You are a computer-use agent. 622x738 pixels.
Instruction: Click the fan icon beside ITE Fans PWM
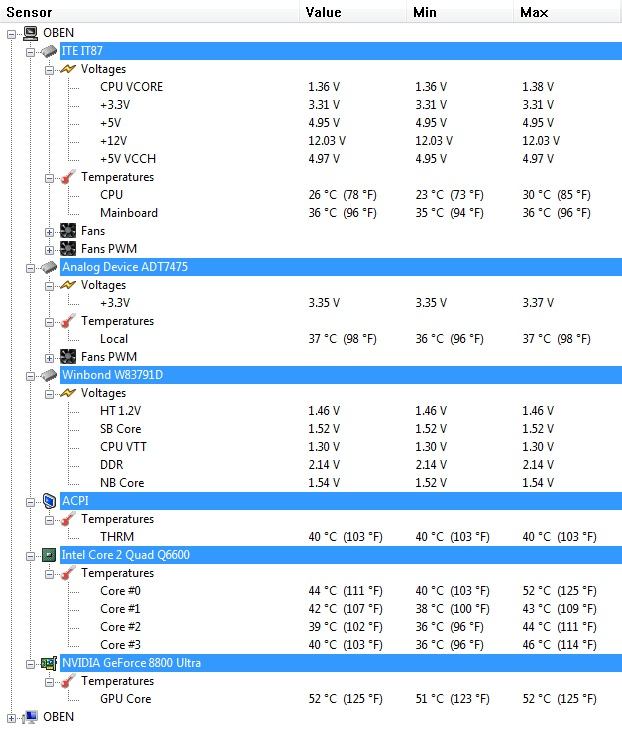[68, 249]
